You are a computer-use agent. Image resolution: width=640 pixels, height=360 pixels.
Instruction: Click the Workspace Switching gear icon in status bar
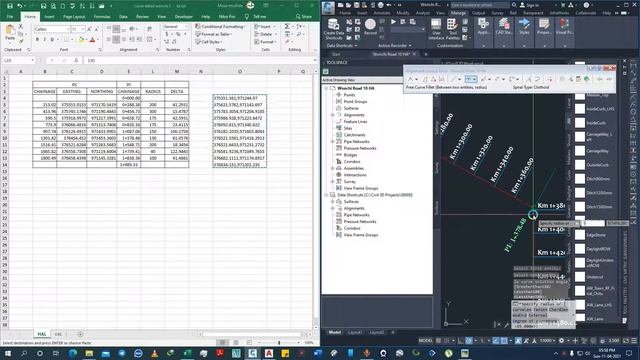pos(561,340)
